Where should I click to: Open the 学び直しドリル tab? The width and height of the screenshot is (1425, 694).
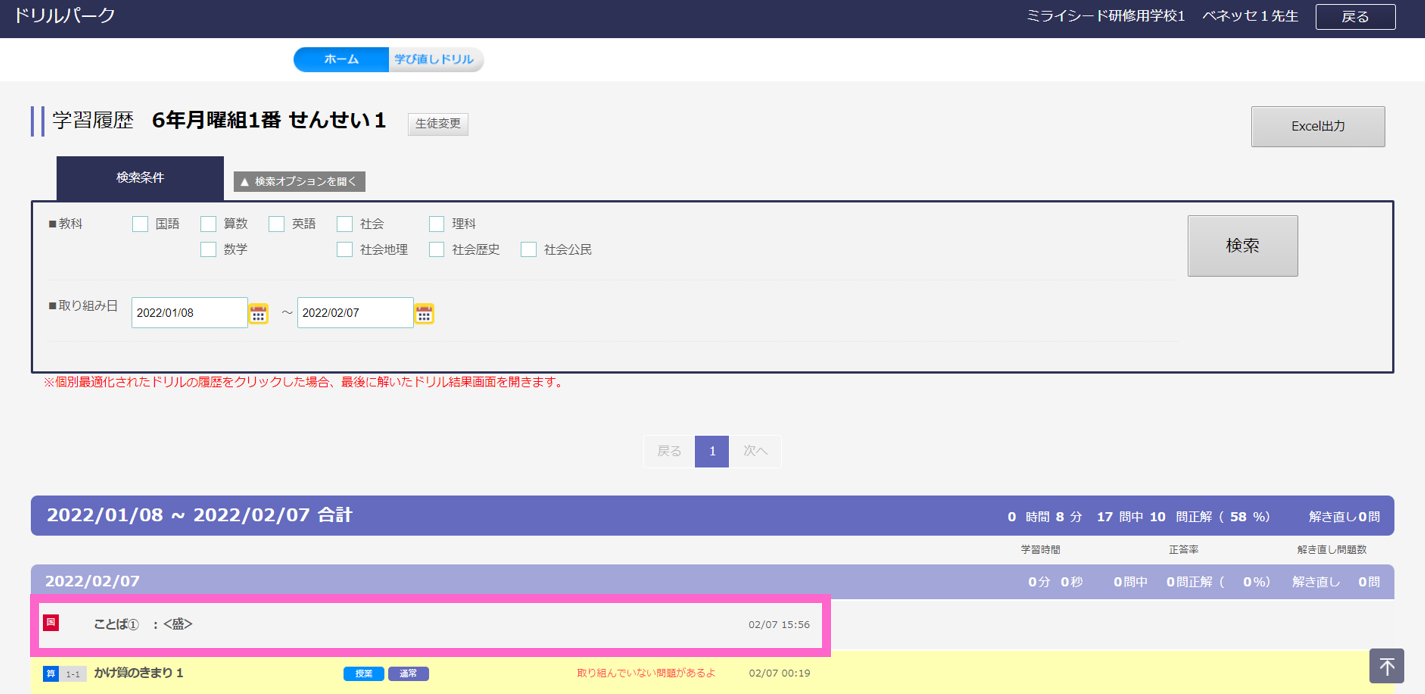coord(436,60)
